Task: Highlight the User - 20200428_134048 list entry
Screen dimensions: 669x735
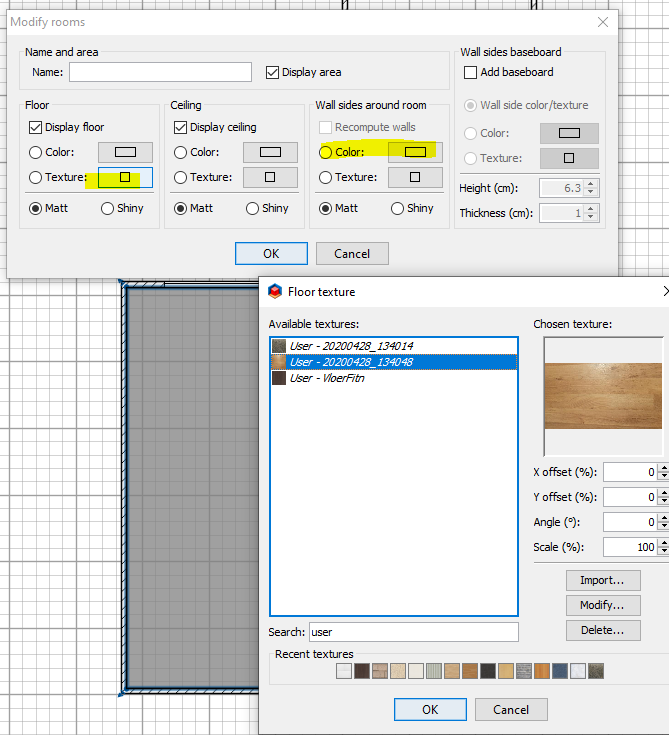Action: pos(394,362)
